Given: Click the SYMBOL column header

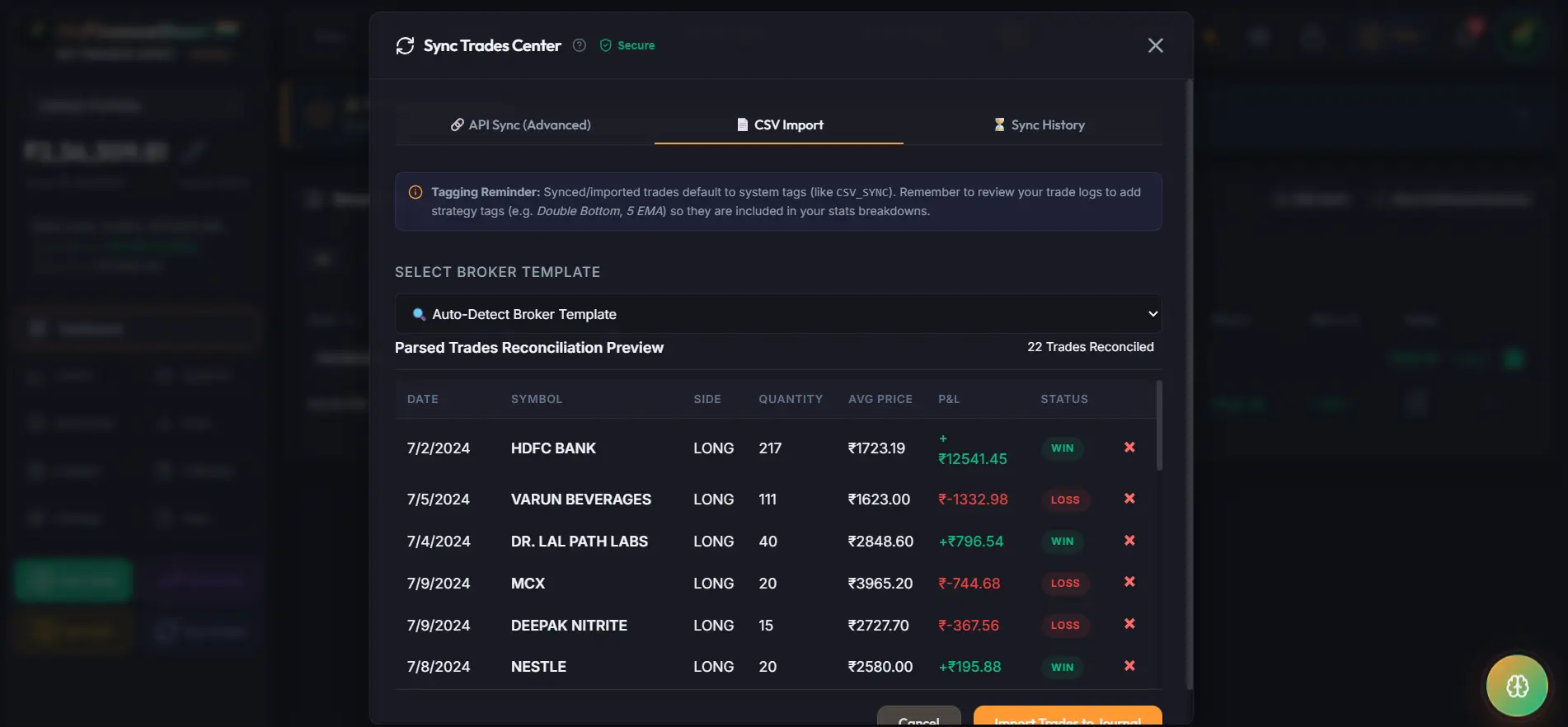Looking at the screenshot, I should point(537,399).
